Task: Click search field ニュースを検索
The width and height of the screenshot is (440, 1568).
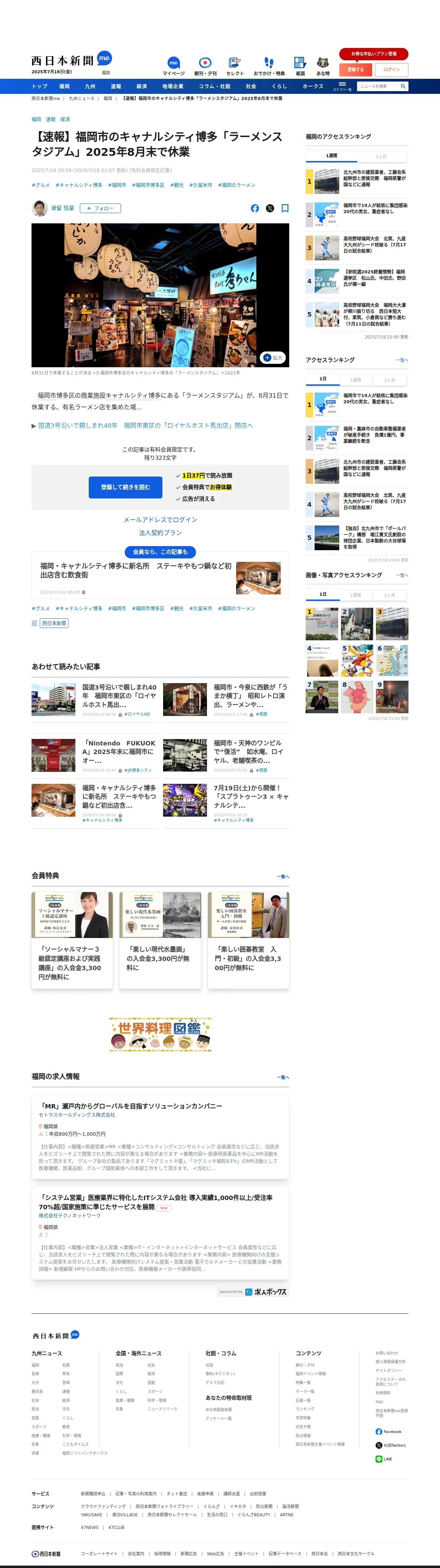Action: click(377, 86)
